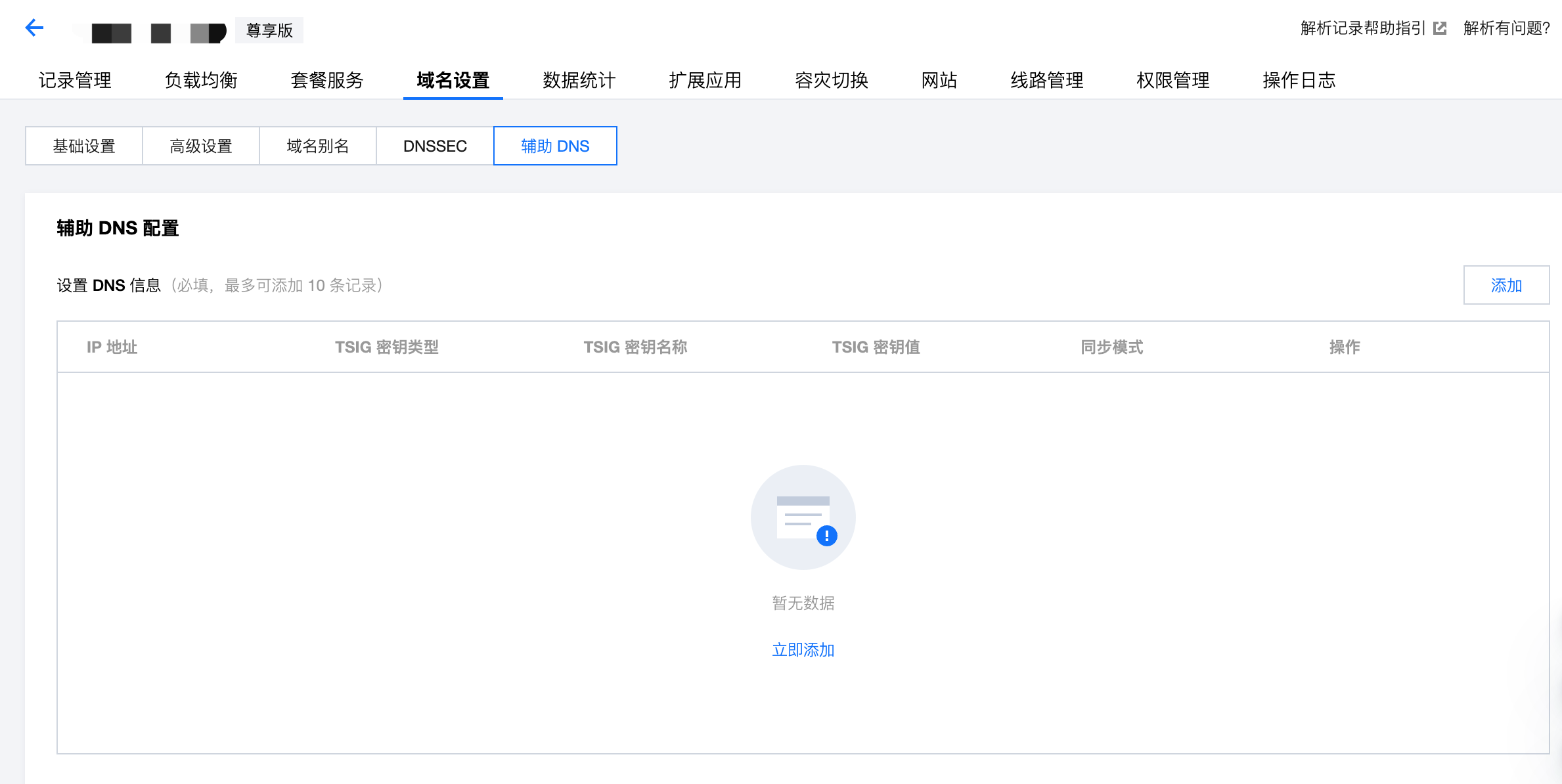Switch to the 网站 tab
Viewport: 1562px width, 784px height.
939,80
